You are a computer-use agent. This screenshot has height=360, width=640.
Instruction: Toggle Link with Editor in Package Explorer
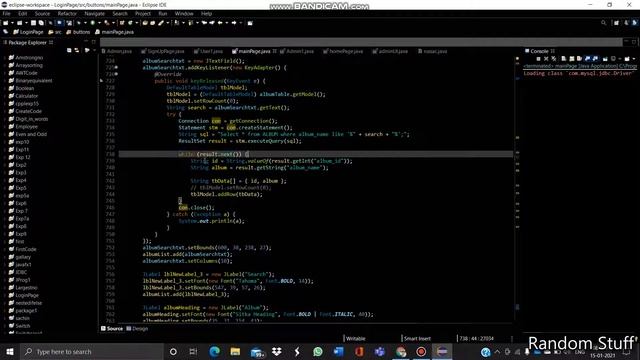pos(77,50)
